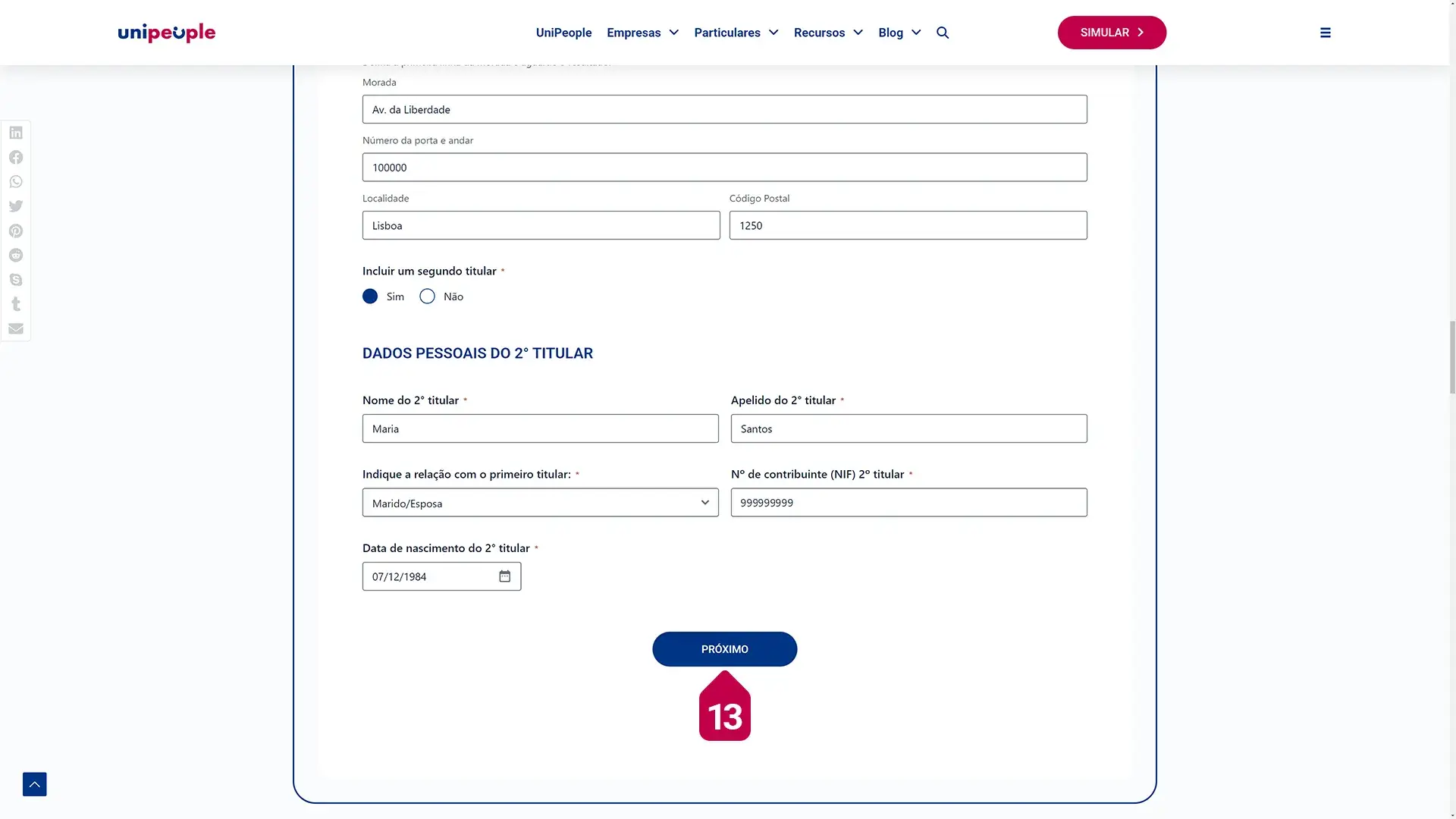Open the birth date calendar picker
Viewport: 1456px width, 819px height.
pos(505,576)
